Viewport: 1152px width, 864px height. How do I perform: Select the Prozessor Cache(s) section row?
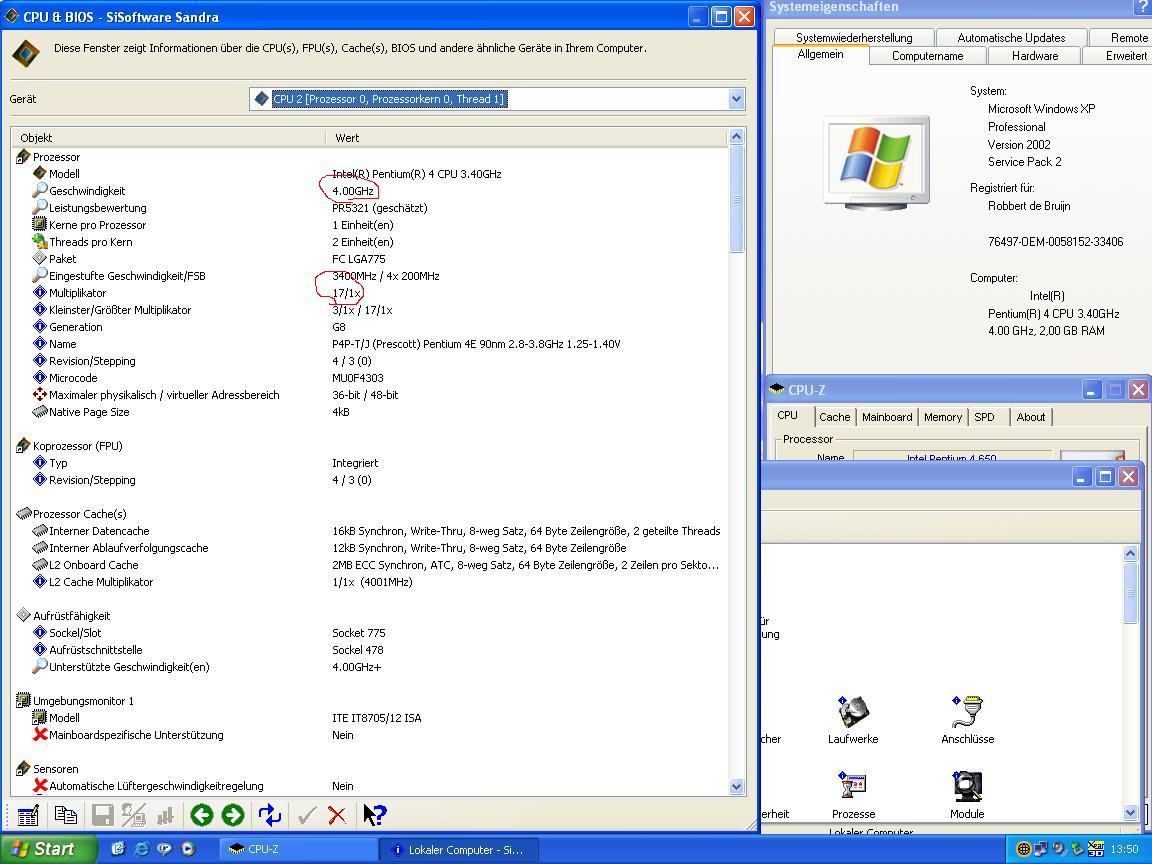point(369,514)
